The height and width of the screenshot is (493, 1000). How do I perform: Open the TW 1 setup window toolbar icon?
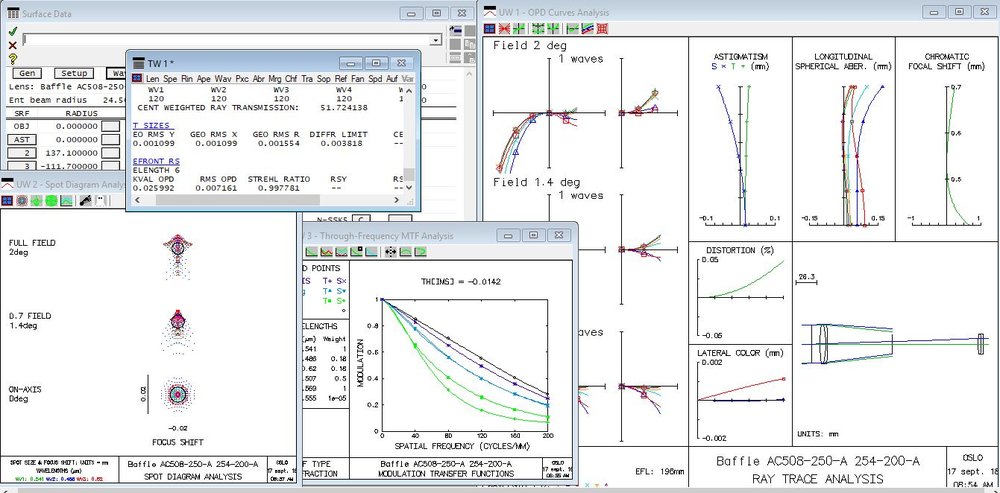136,78
